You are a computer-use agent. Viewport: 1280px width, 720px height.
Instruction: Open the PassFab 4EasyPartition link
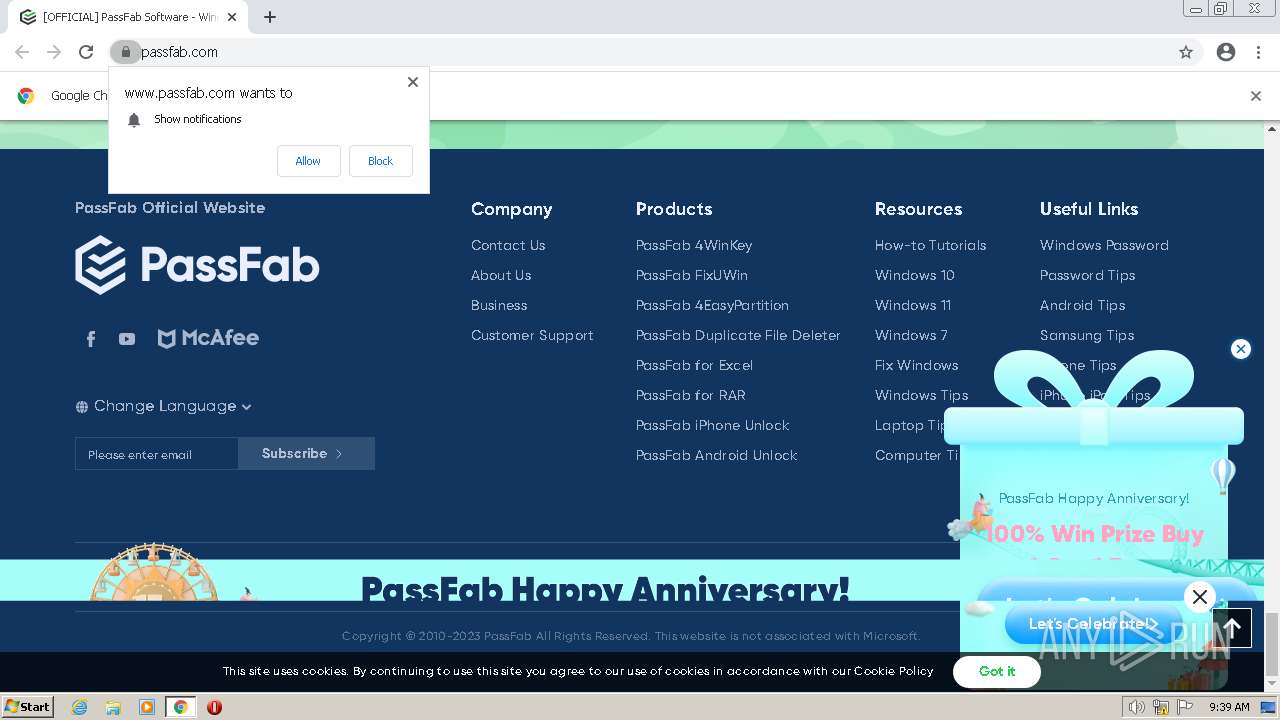pos(712,305)
